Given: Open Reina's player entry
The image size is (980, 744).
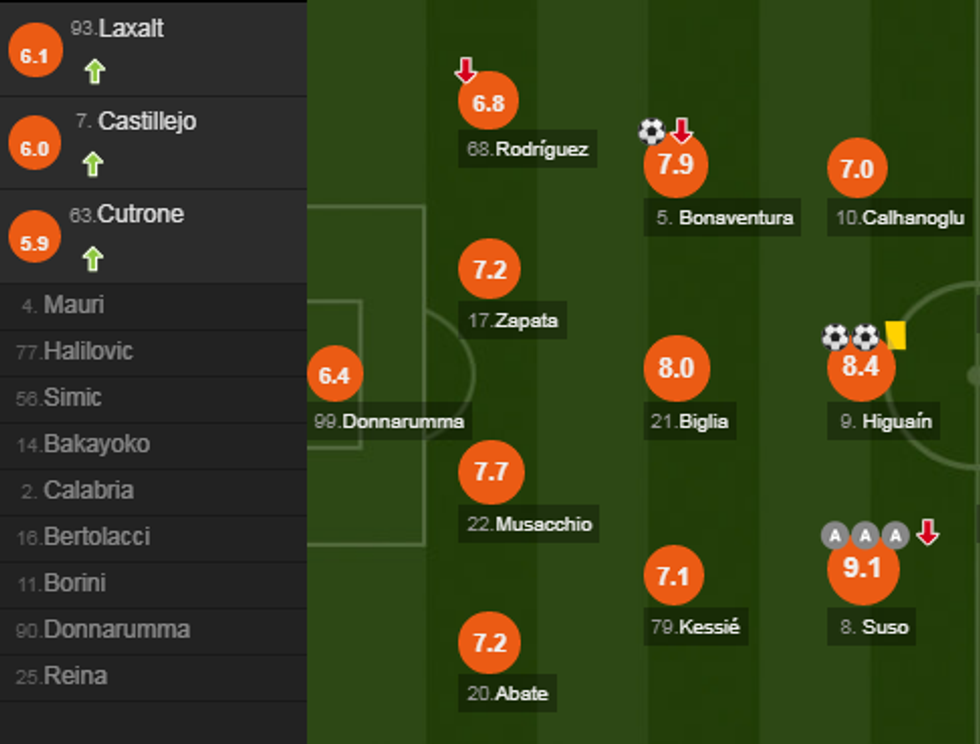Looking at the screenshot, I should pyautogui.click(x=75, y=676).
